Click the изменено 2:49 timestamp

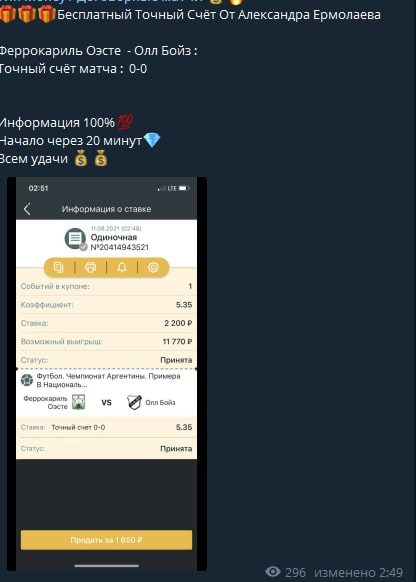pos(358,572)
